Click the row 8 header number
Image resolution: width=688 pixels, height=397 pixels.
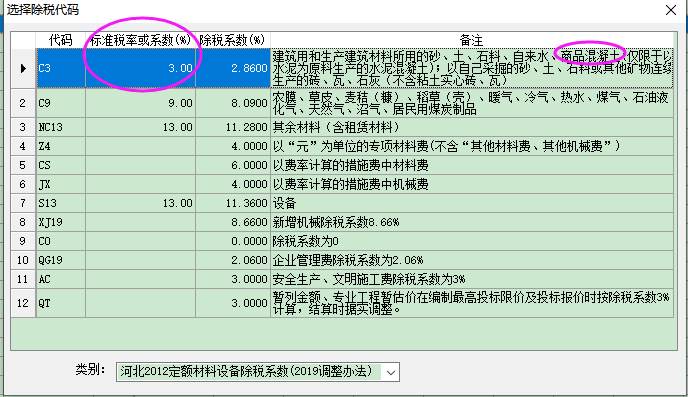point(23,222)
